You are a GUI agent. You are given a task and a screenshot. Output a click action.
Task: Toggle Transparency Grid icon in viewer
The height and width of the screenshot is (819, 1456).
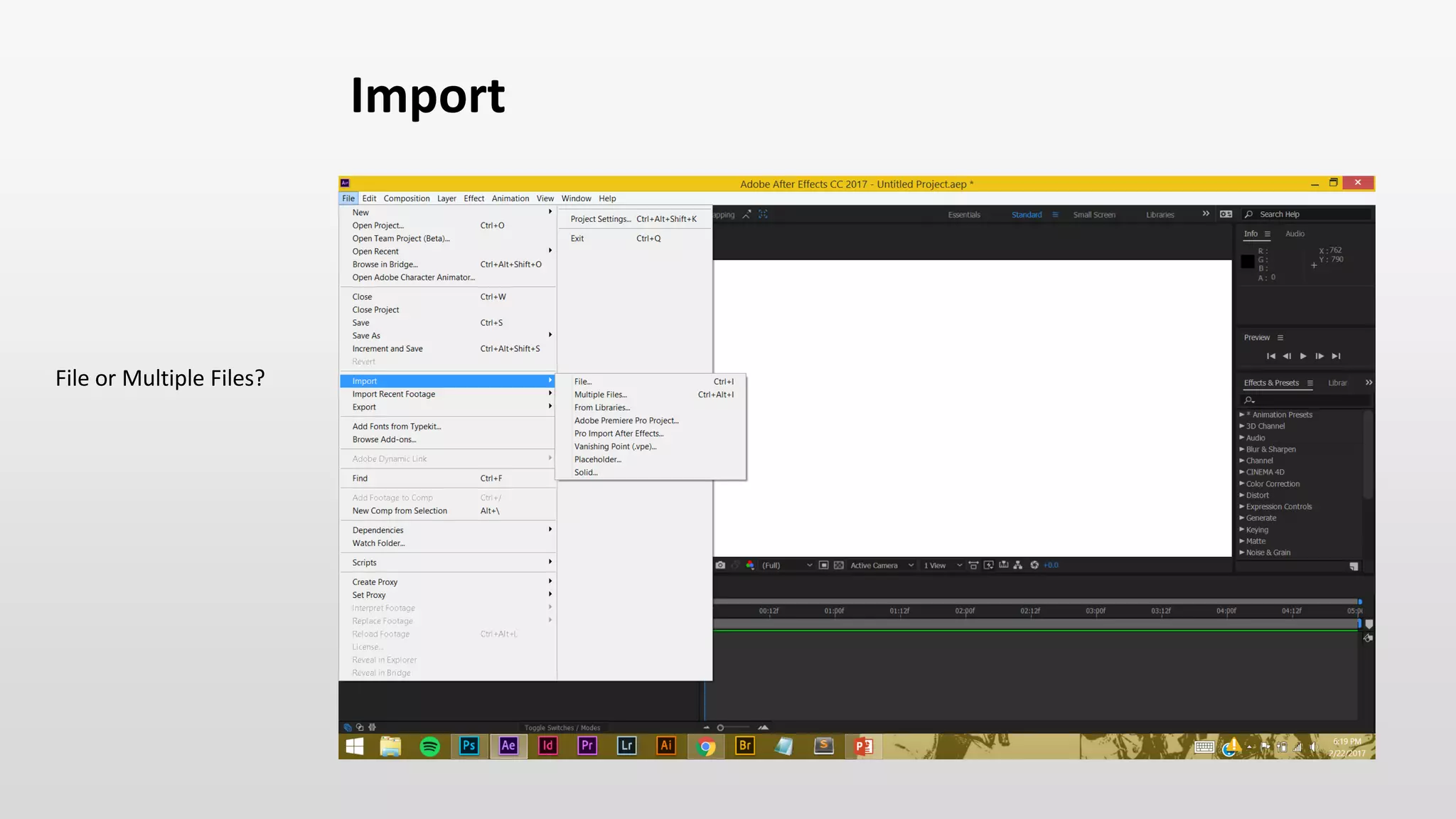(839, 565)
